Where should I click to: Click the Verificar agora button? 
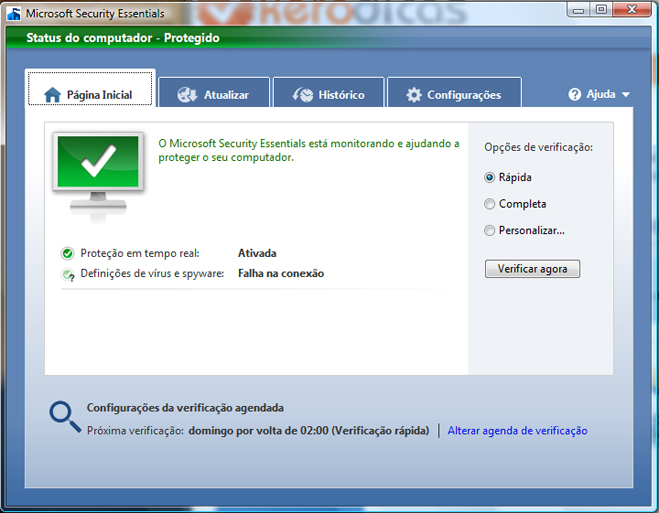[x=532, y=269]
